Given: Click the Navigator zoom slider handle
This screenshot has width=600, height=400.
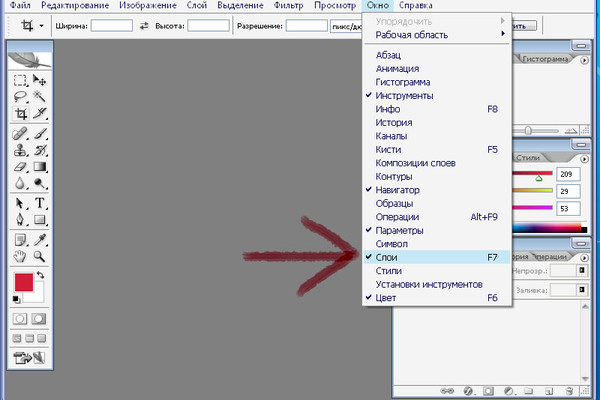Looking at the screenshot, I should pos(528,131).
